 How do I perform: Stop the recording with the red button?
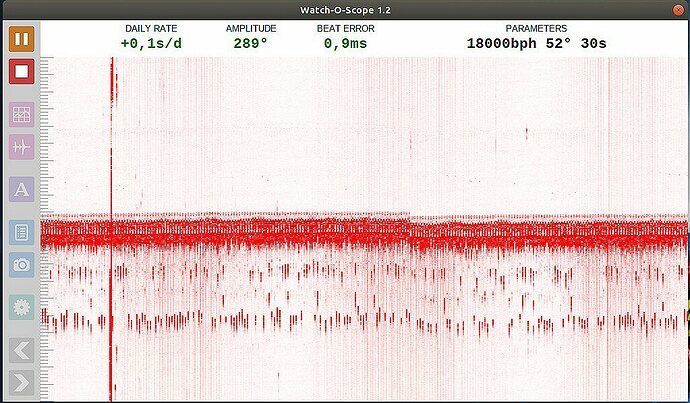coord(21,71)
